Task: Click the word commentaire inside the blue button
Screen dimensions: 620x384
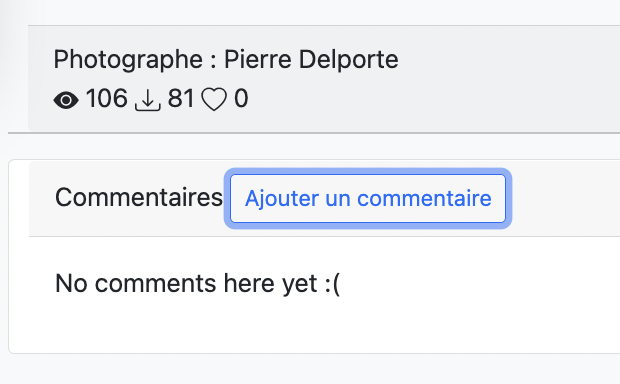Action: [424, 199]
